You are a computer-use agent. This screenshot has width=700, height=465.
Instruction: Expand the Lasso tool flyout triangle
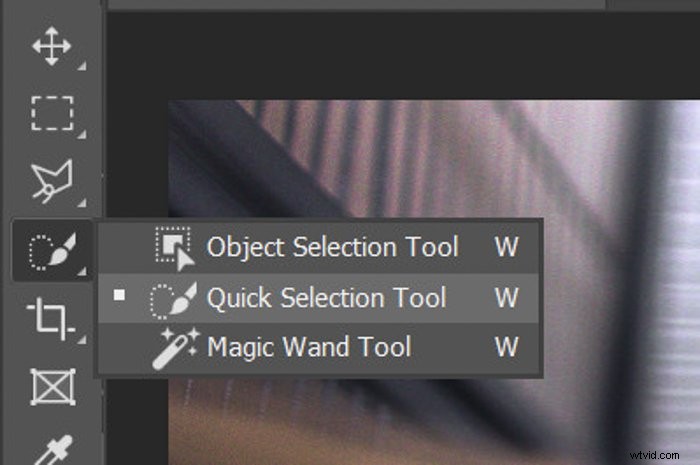point(82,203)
